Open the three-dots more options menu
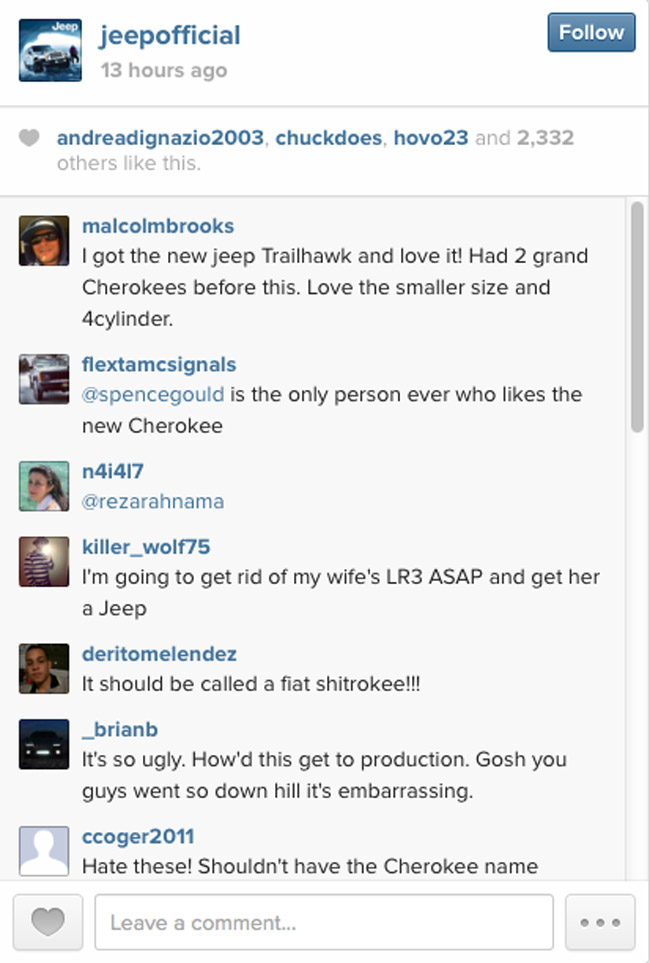Image resolution: width=650 pixels, height=963 pixels. tap(599, 921)
